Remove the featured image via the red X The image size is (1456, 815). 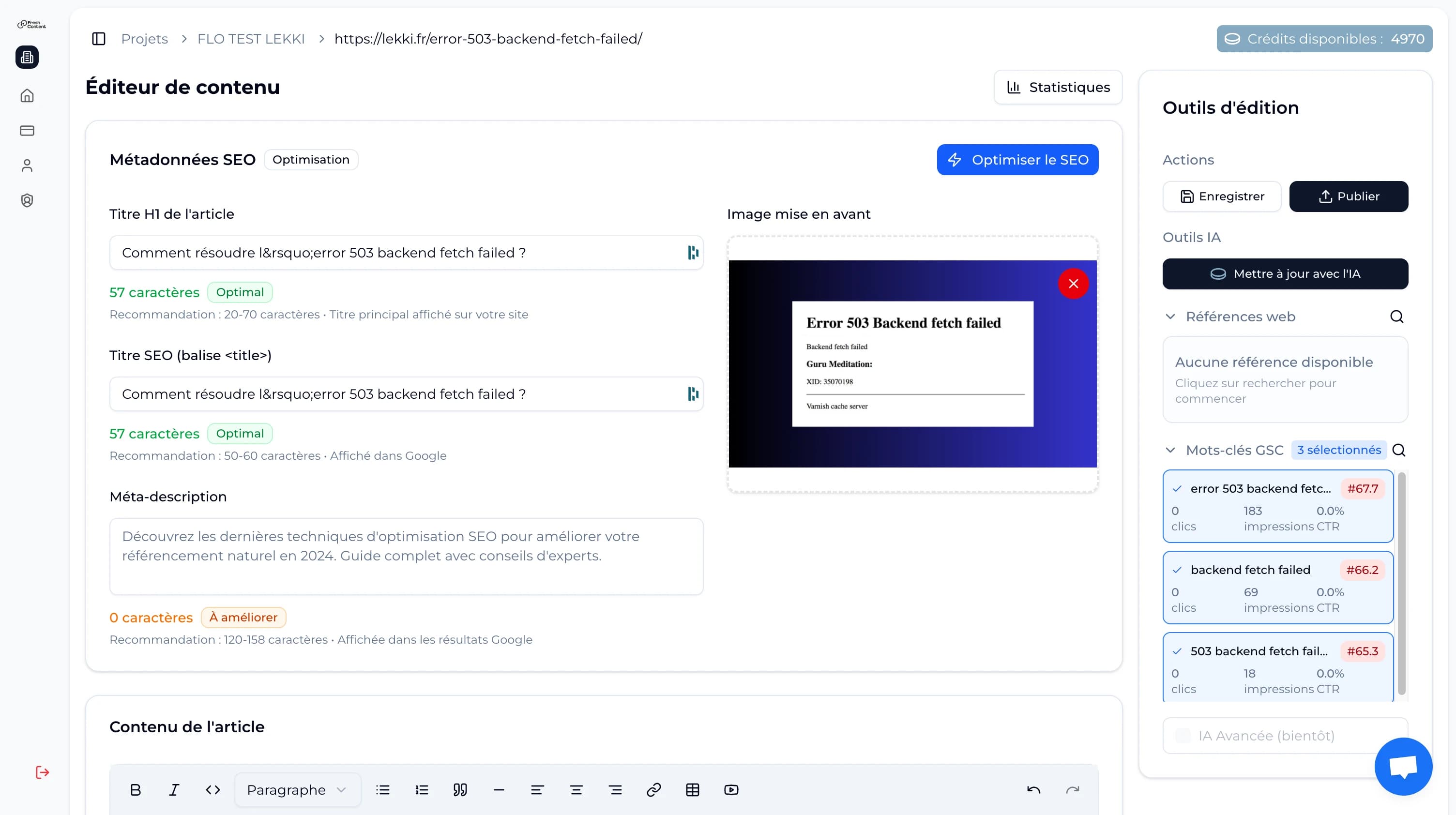[1073, 284]
